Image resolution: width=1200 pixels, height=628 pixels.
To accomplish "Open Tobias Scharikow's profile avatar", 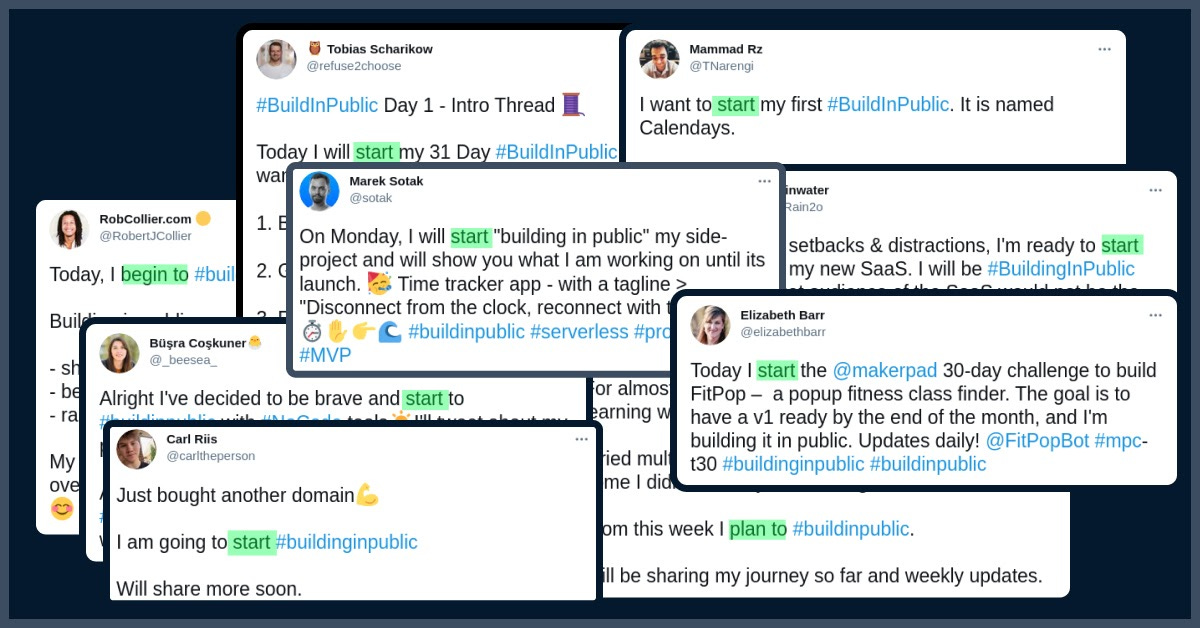I will click(276, 59).
